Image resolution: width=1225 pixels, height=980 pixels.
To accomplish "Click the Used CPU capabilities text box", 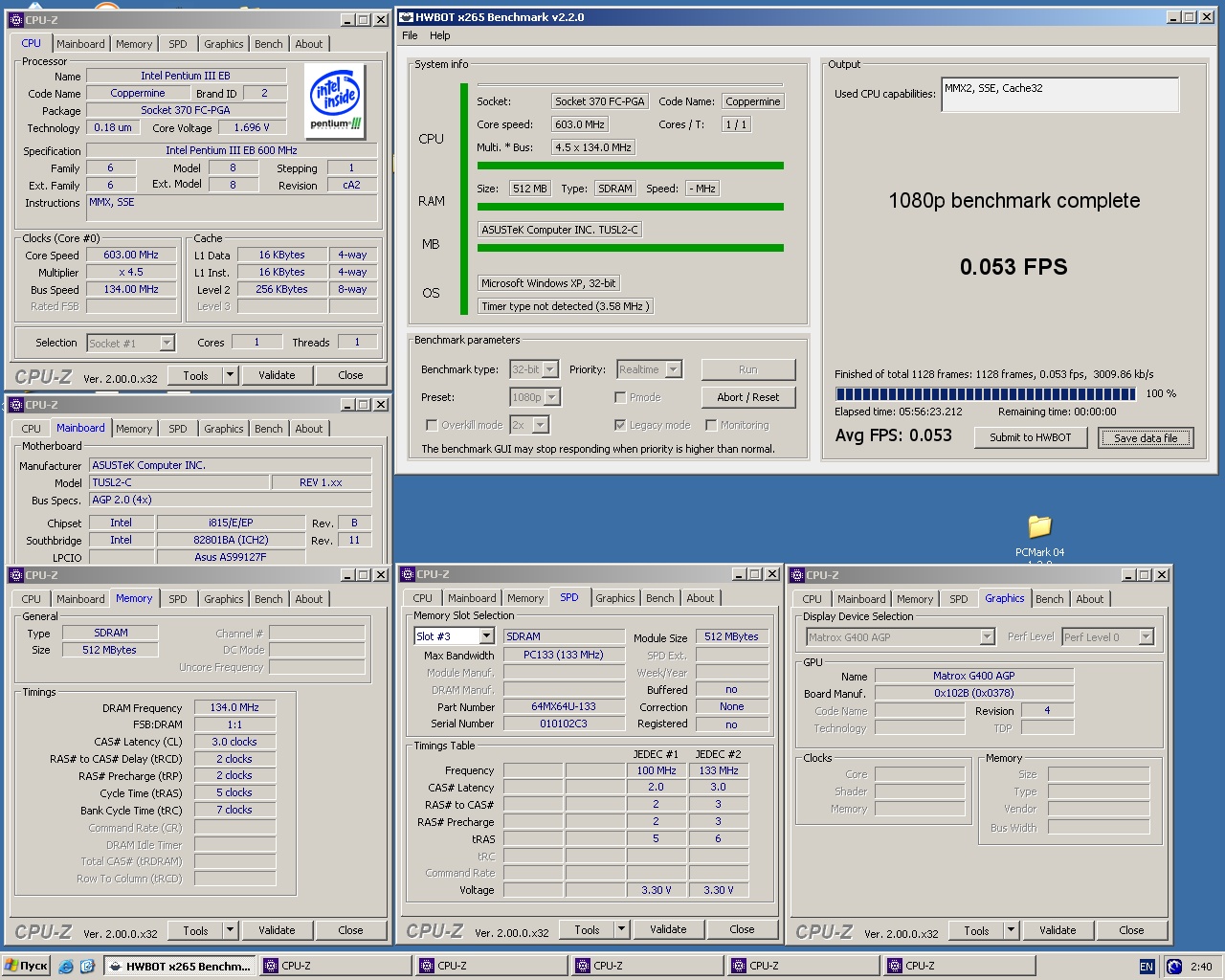I will pos(1059,94).
